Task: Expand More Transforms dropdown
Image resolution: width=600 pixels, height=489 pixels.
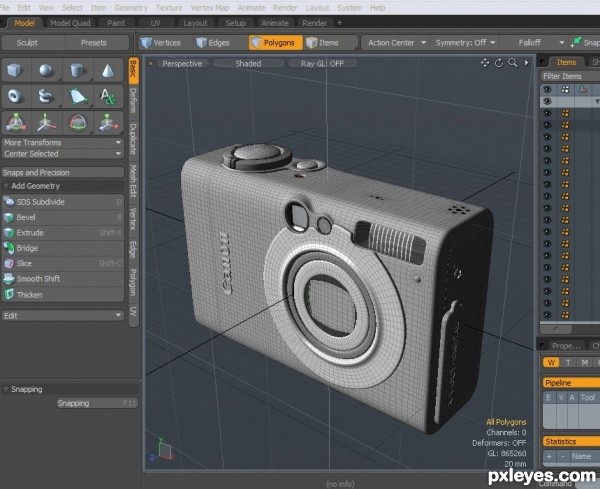Action: pos(63,142)
